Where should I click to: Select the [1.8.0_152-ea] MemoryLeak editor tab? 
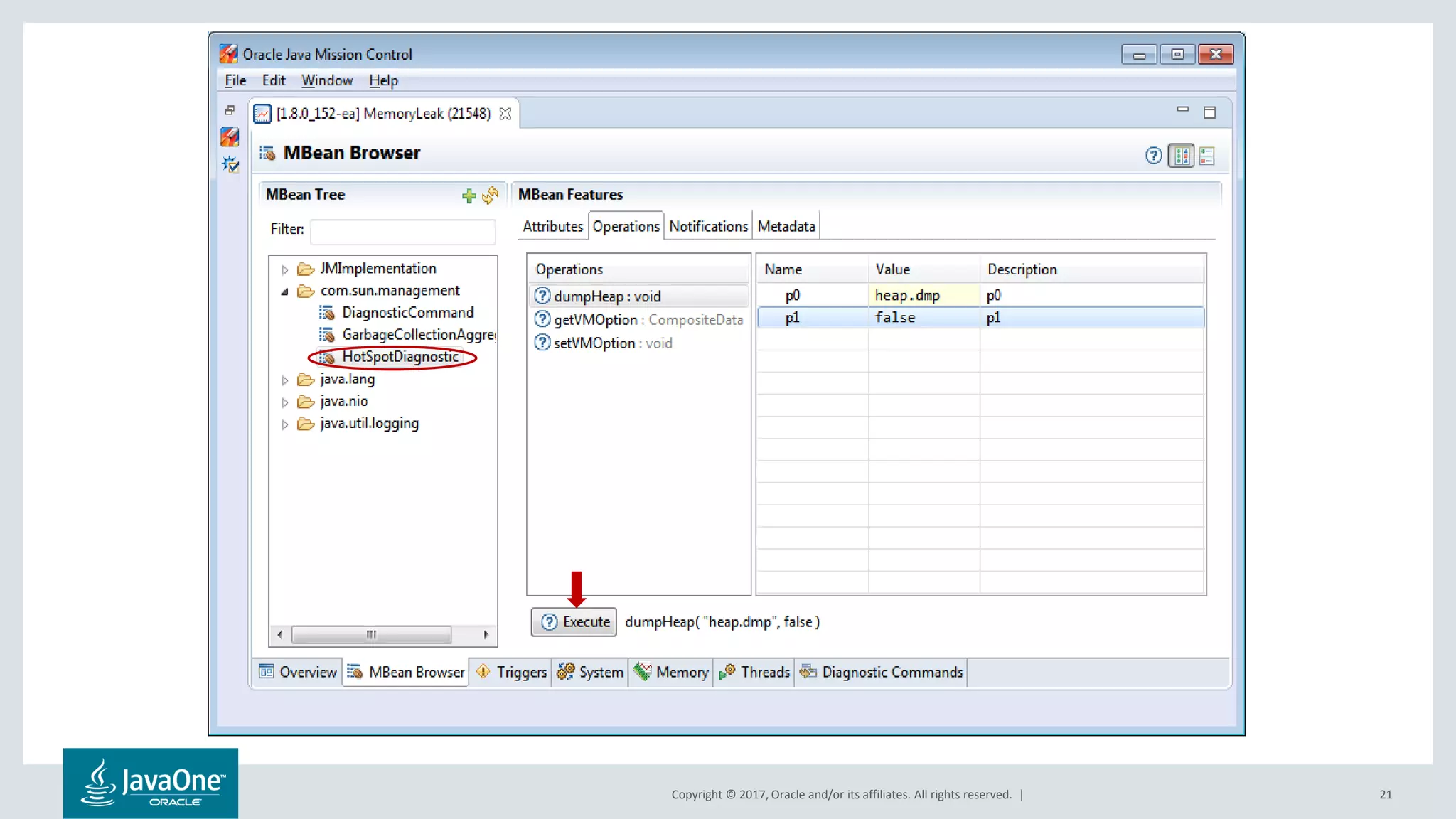pos(383,114)
